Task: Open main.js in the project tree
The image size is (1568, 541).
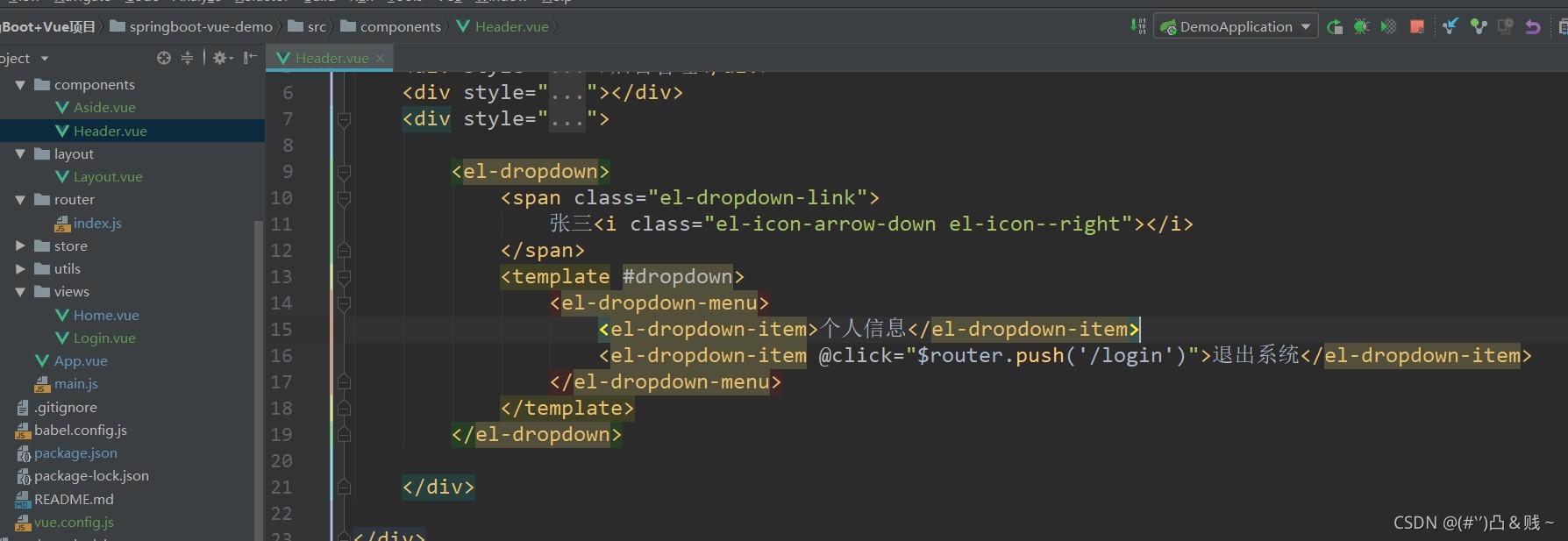Action: (x=75, y=384)
